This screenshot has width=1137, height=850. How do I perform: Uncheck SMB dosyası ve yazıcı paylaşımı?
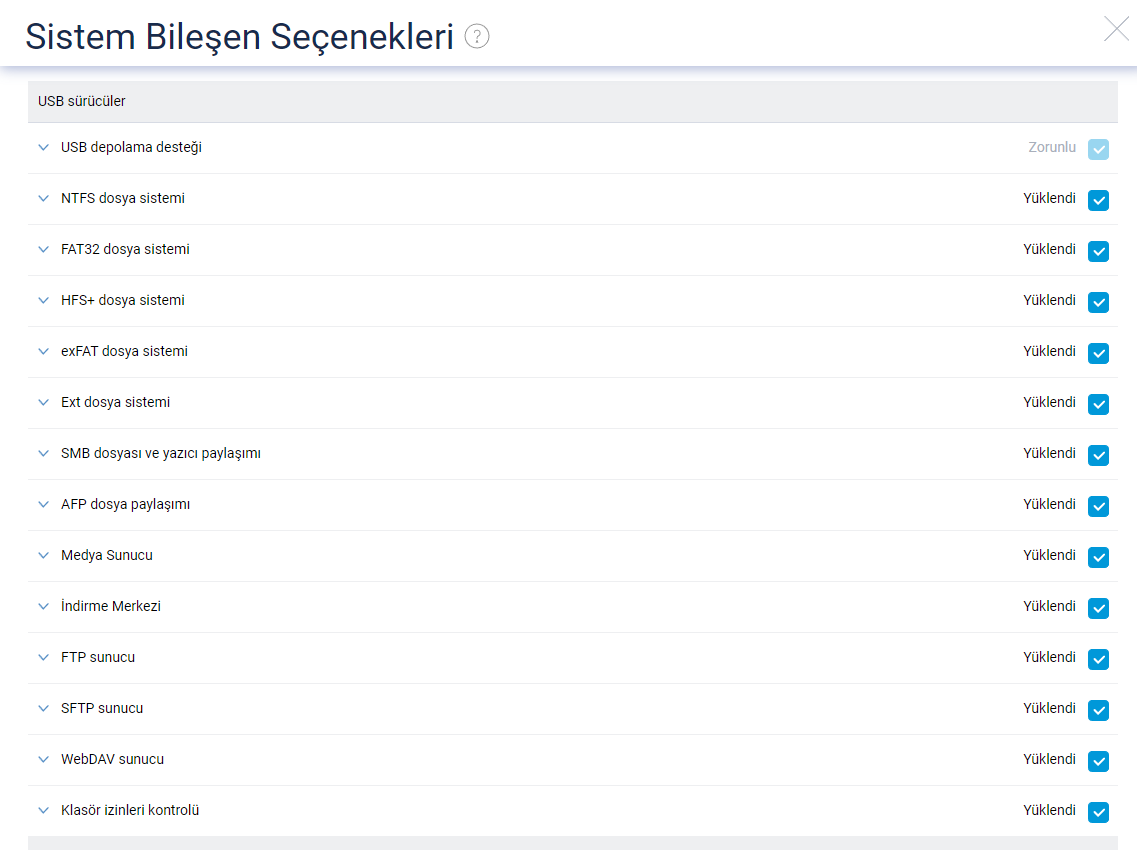coord(1099,455)
